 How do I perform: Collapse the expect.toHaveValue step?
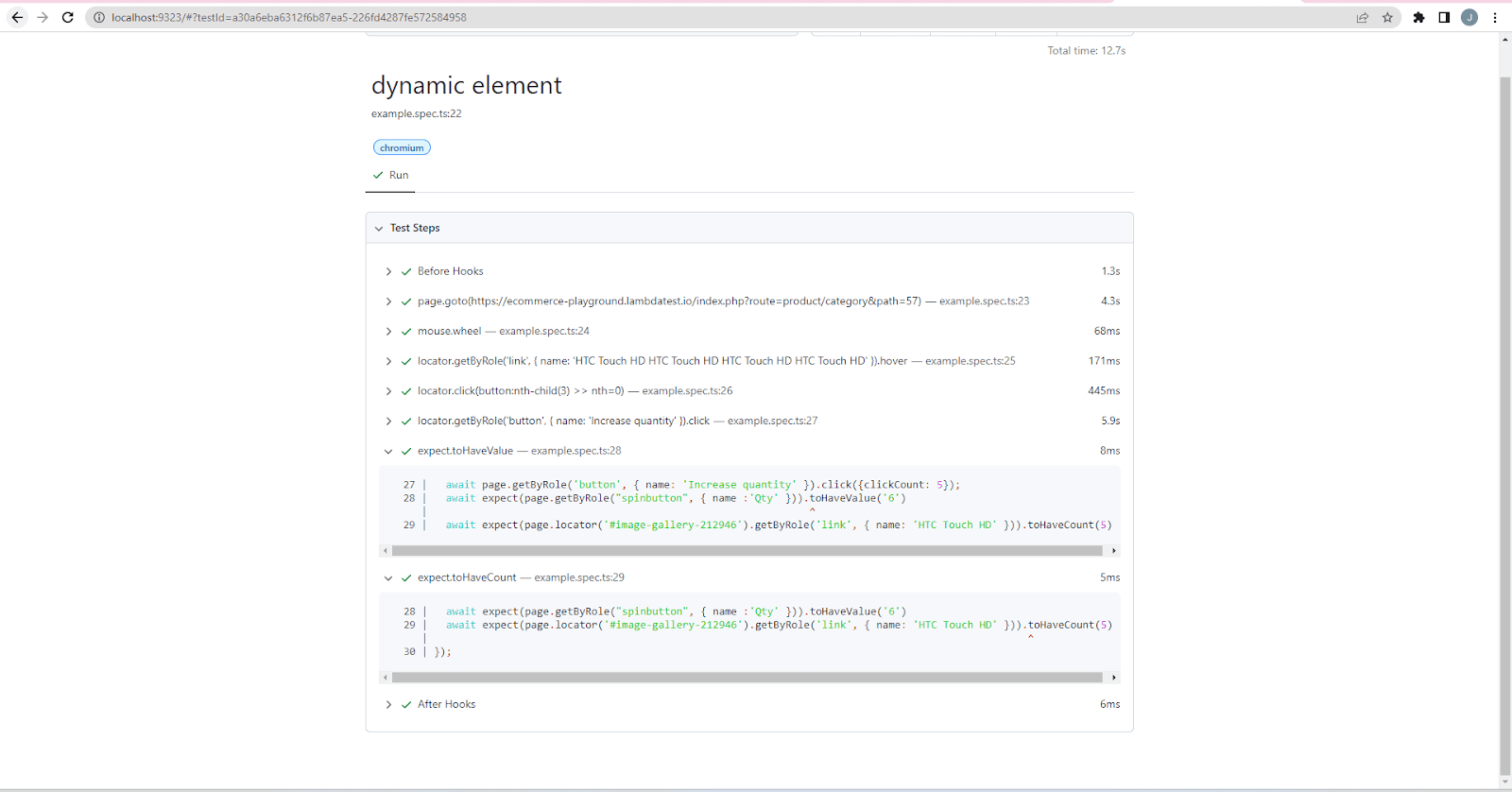(x=388, y=452)
